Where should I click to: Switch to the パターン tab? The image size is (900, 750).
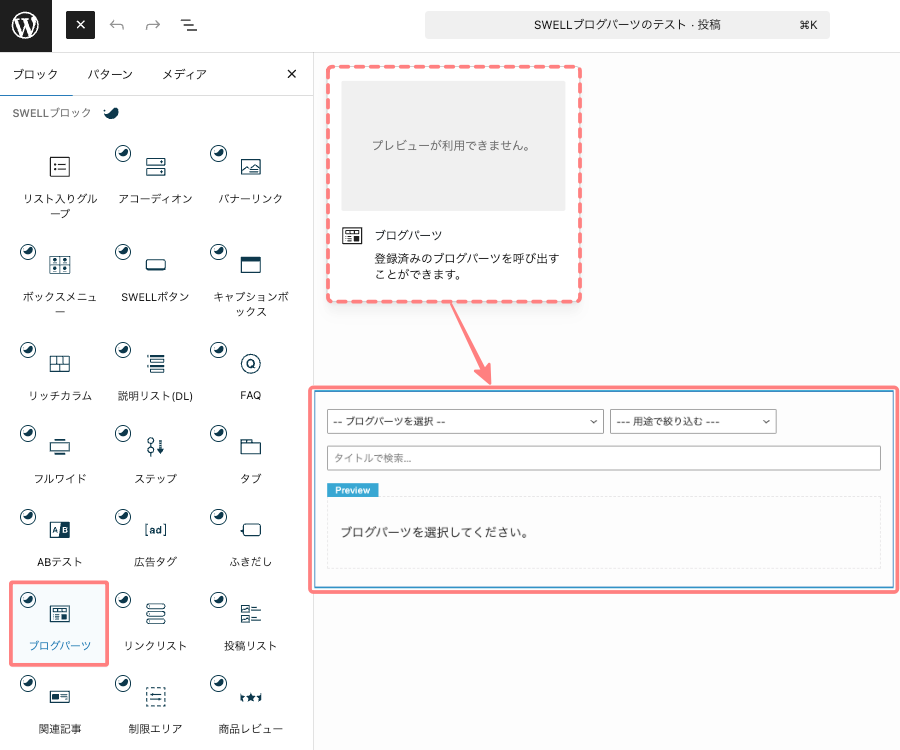109,74
